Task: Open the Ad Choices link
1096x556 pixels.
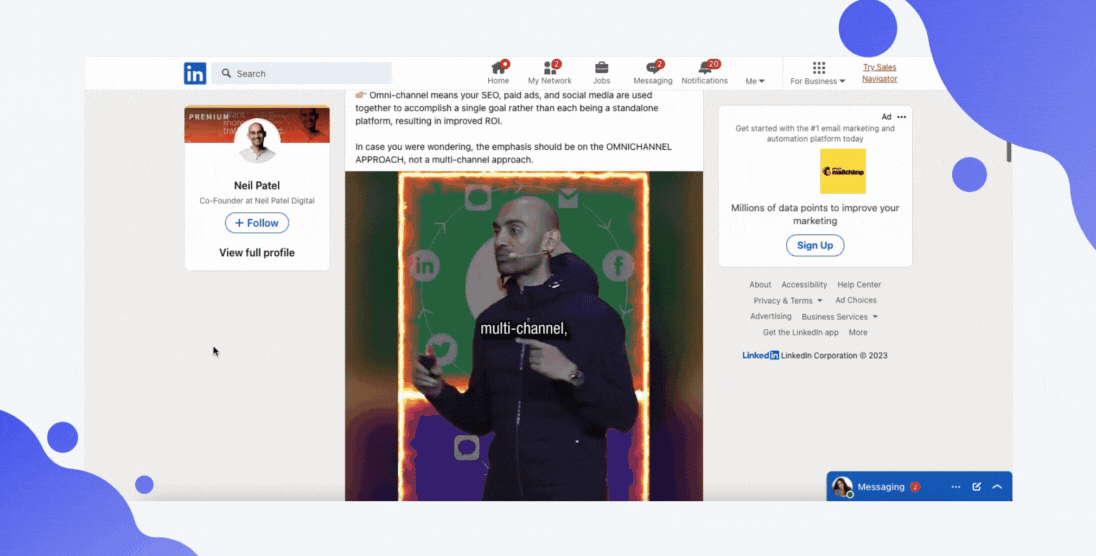Action: point(856,300)
